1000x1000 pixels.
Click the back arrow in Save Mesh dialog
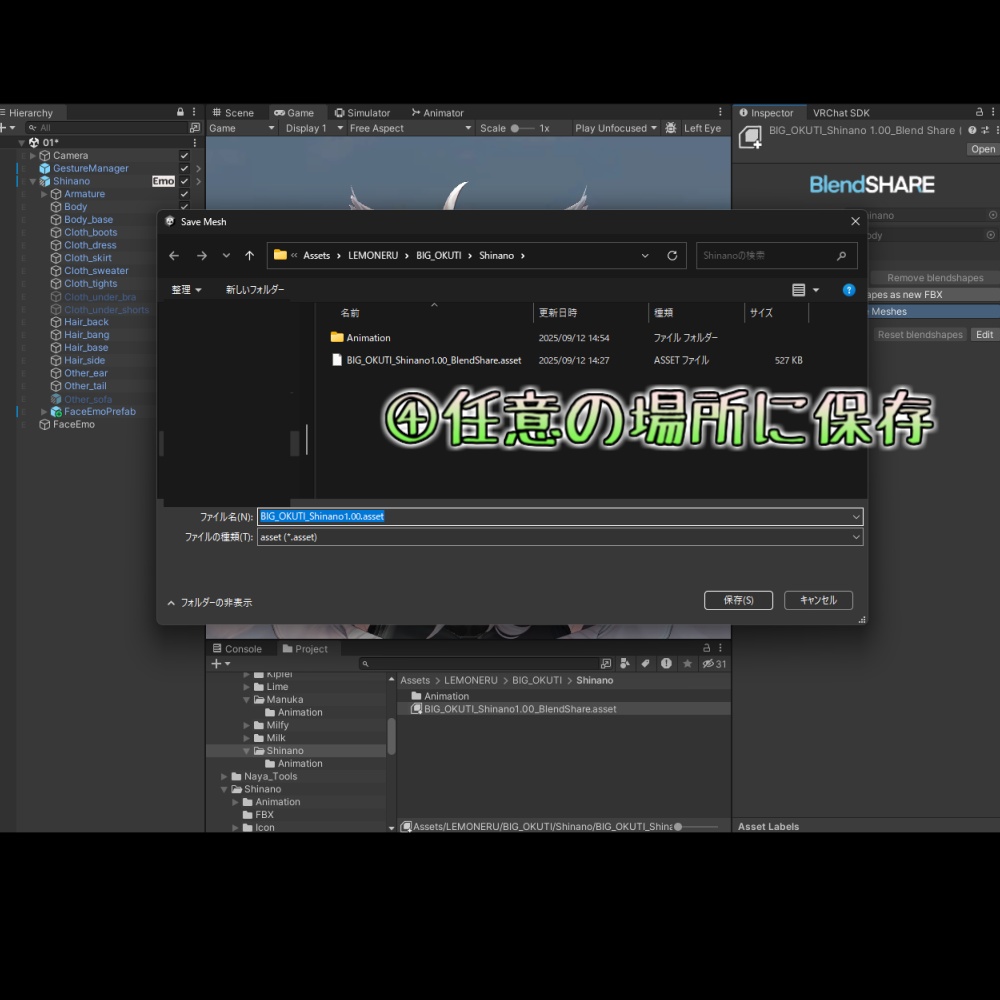tap(173, 256)
